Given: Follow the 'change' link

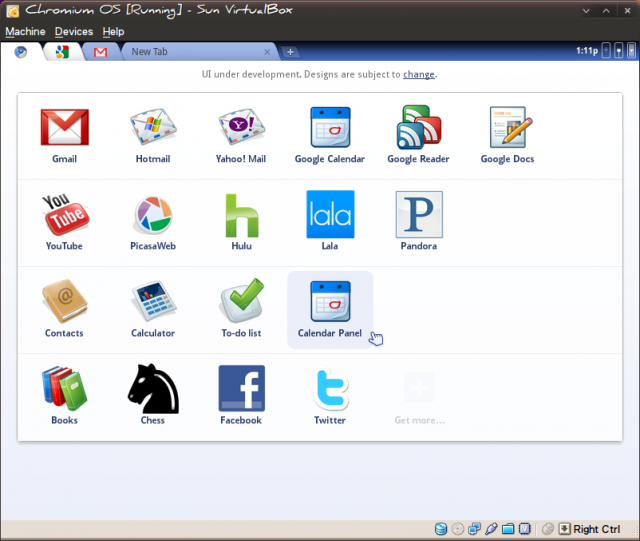Looking at the screenshot, I should pyautogui.click(x=419, y=74).
